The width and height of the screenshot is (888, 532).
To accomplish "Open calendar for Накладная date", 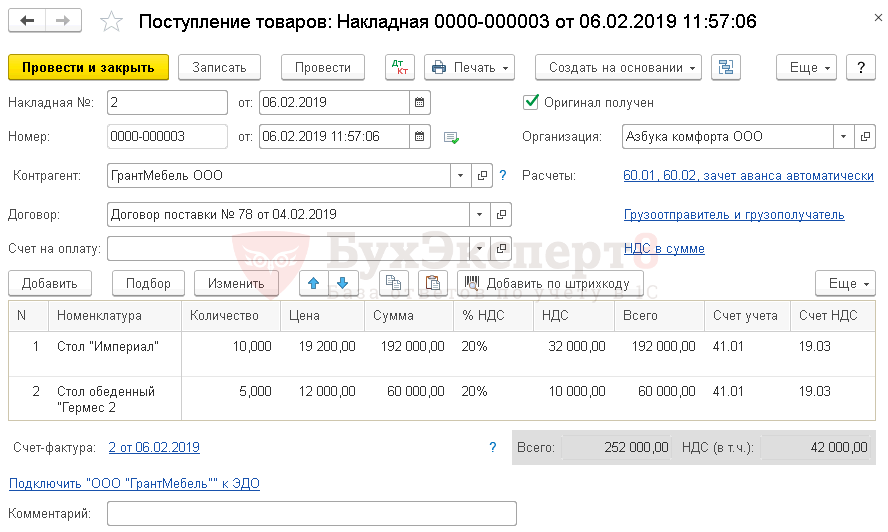I will tap(420, 103).
